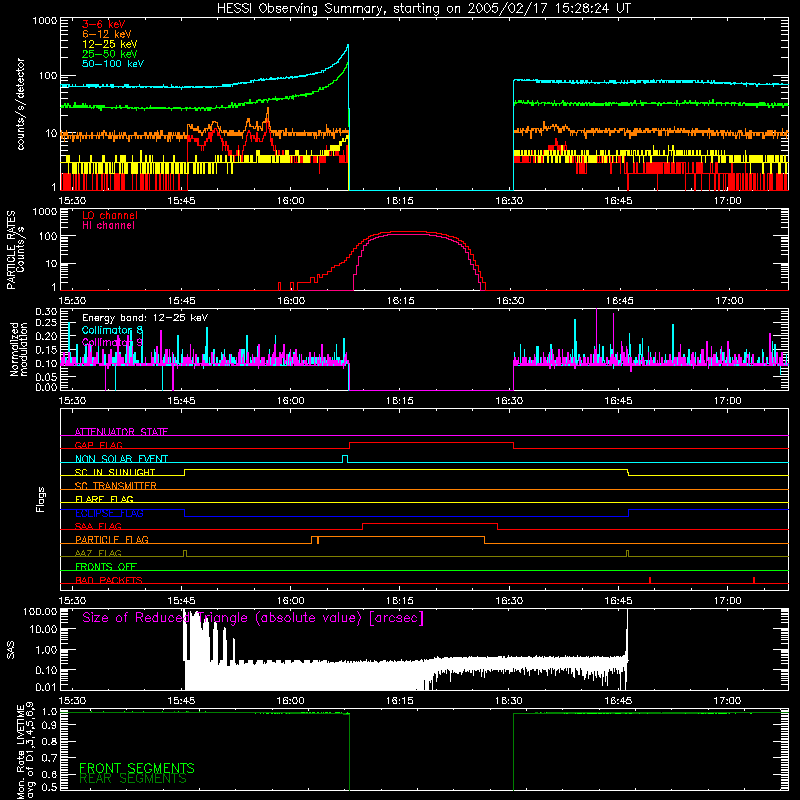This screenshot has height=800, width=800.
Task: Select the HI channel legend label
Action: pyautogui.click(x=109, y=226)
